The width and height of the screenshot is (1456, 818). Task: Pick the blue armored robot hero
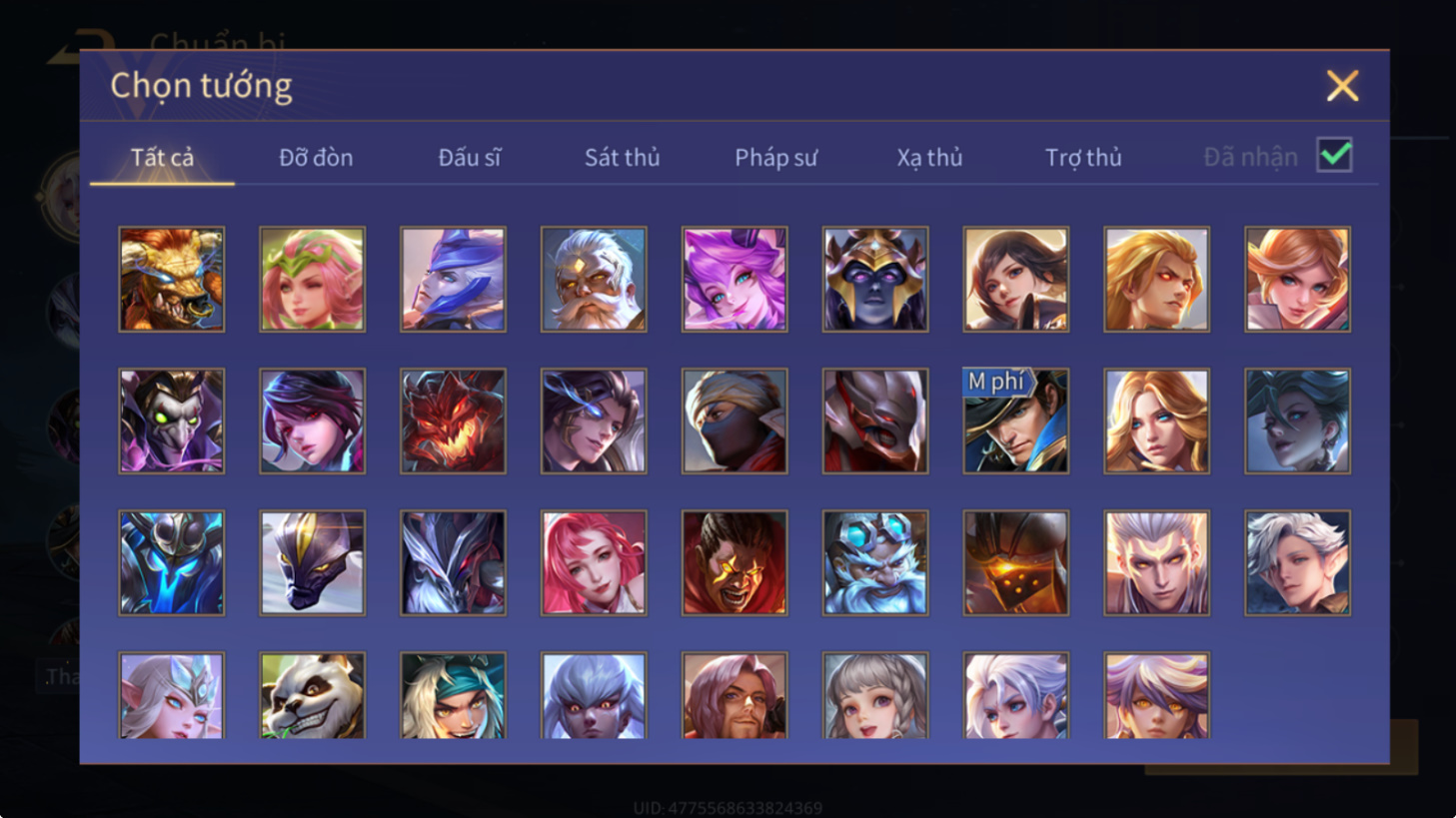click(172, 562)
